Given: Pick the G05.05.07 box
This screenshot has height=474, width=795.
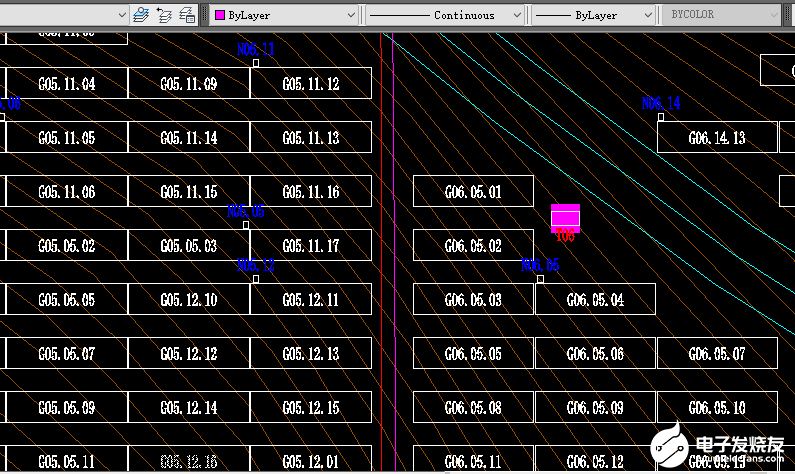Looking at the screenshot, I should click(x=67, y=353).
